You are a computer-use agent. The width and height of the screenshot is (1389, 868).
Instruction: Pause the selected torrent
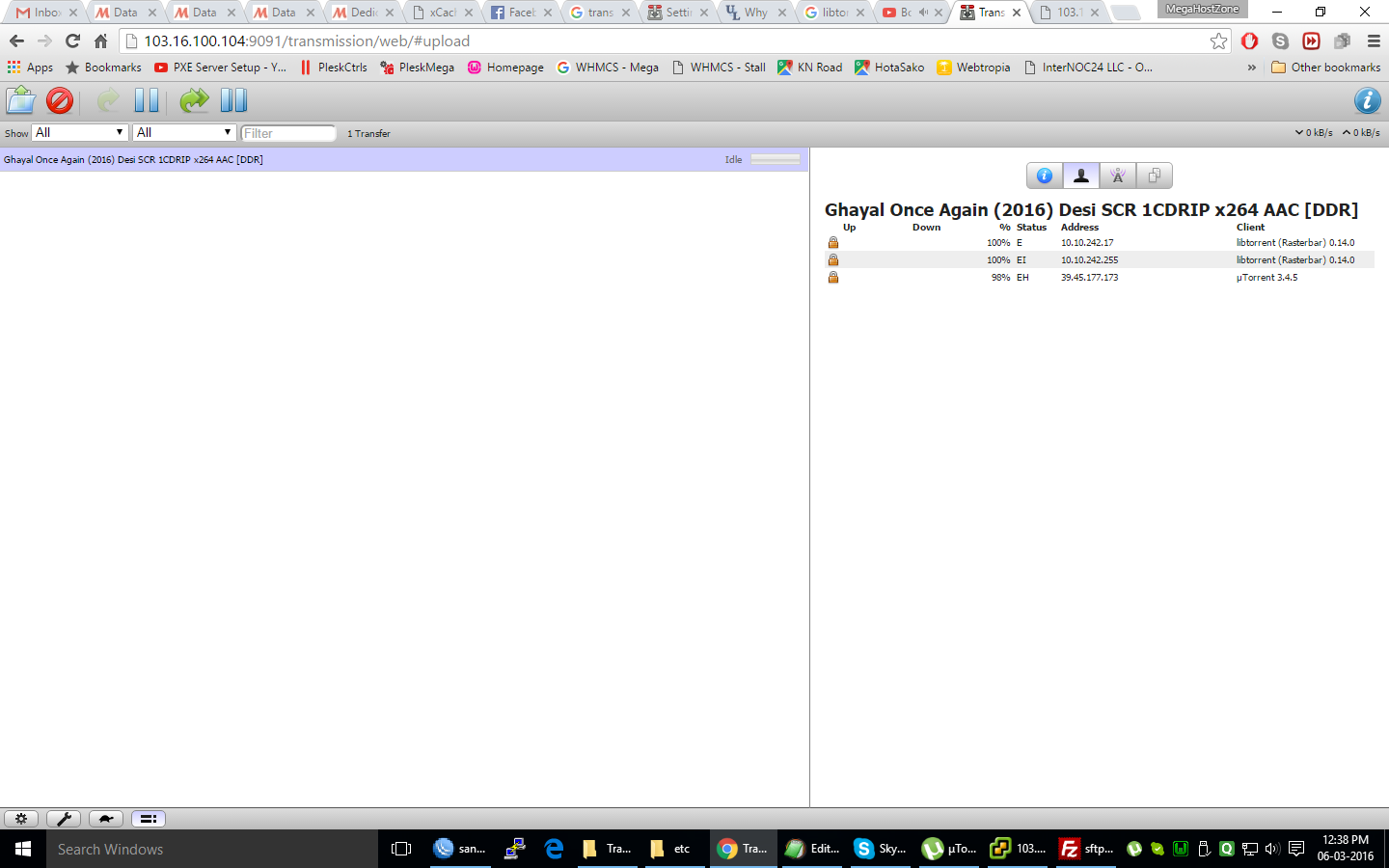pyautogui.click(x=147, y=100)
